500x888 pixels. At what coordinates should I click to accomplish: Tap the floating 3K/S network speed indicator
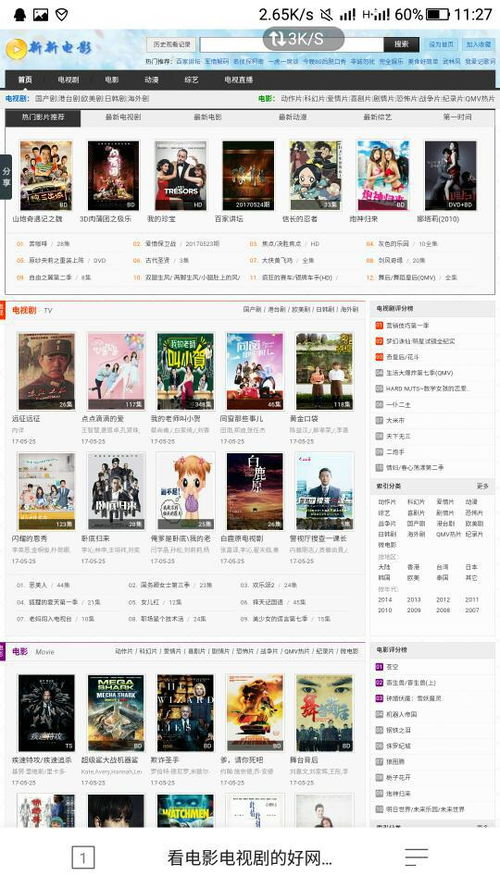coord(304,39)
